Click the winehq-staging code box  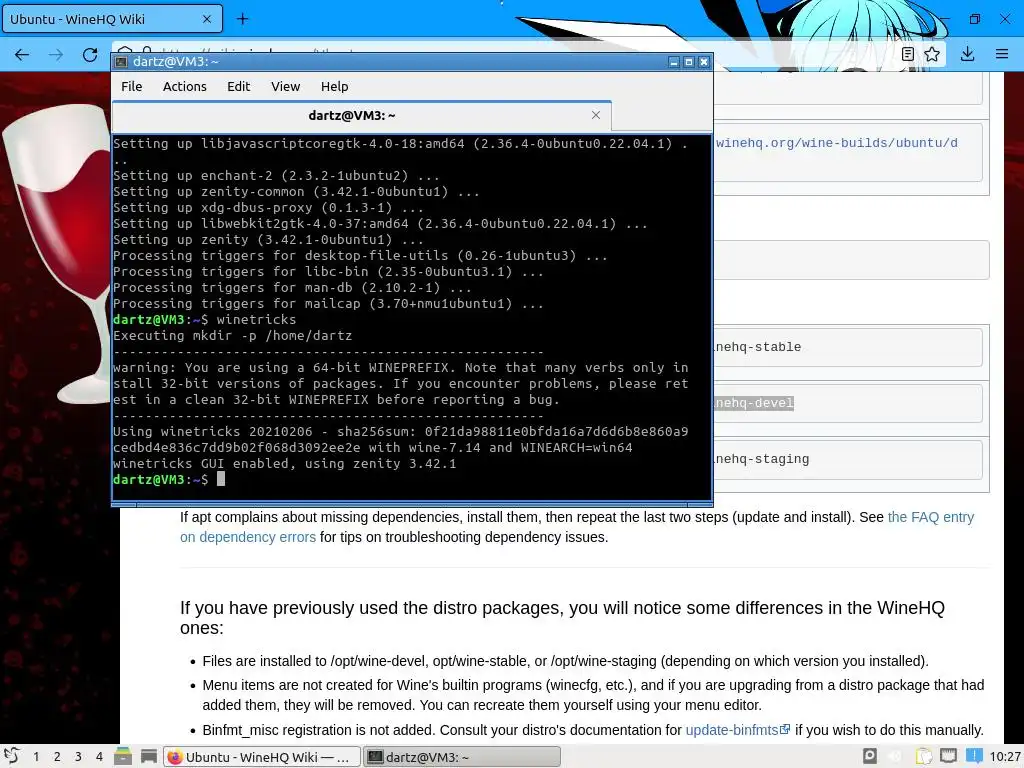(x=848, y=459)
